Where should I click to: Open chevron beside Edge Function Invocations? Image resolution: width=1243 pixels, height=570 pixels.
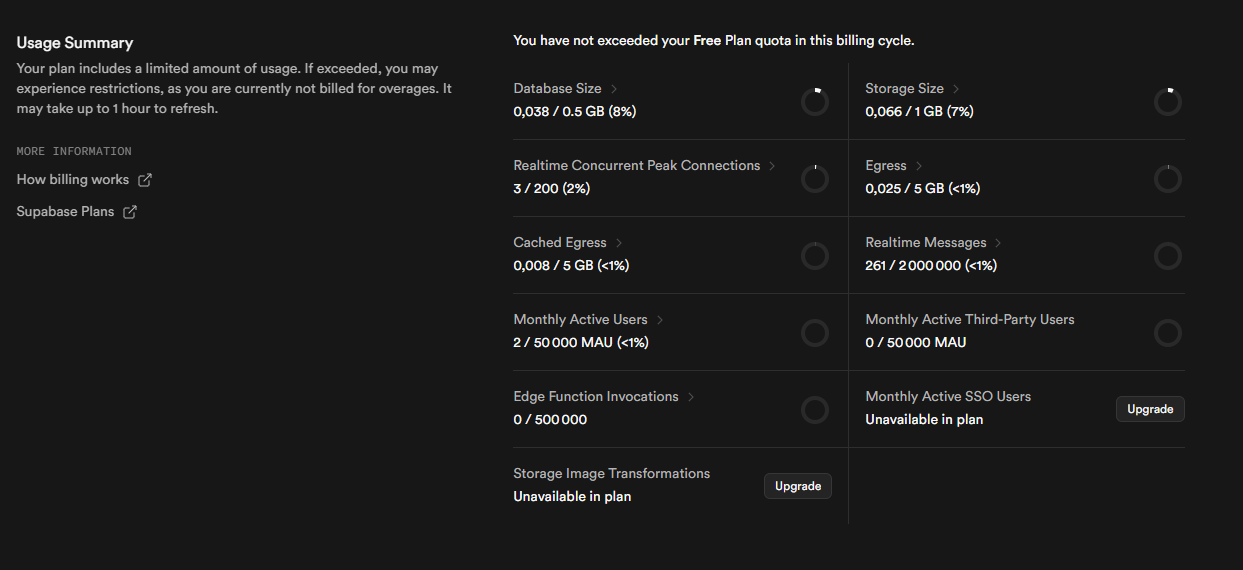point(691,397)
